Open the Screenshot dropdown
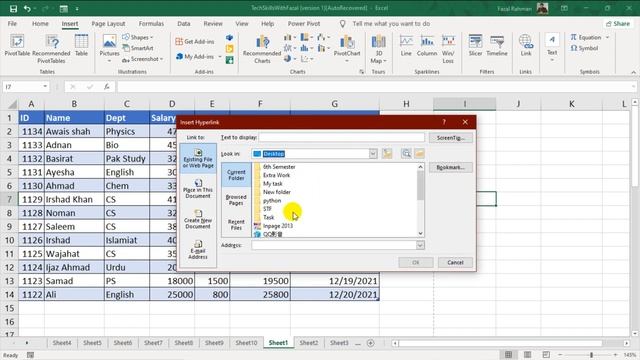 tap(142, 59)
